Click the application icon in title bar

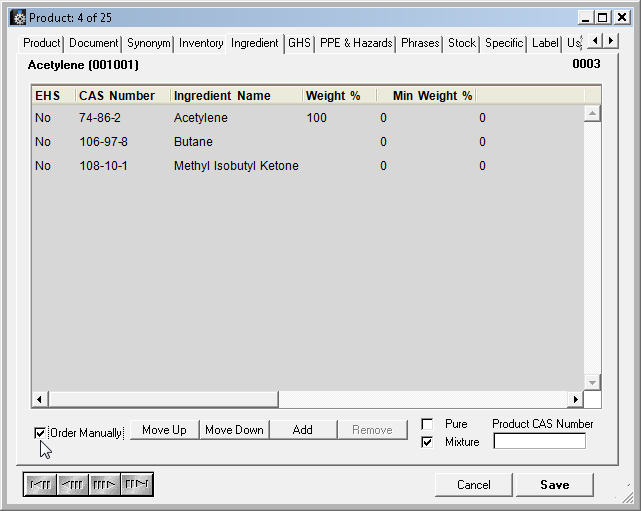coord(17,17)
